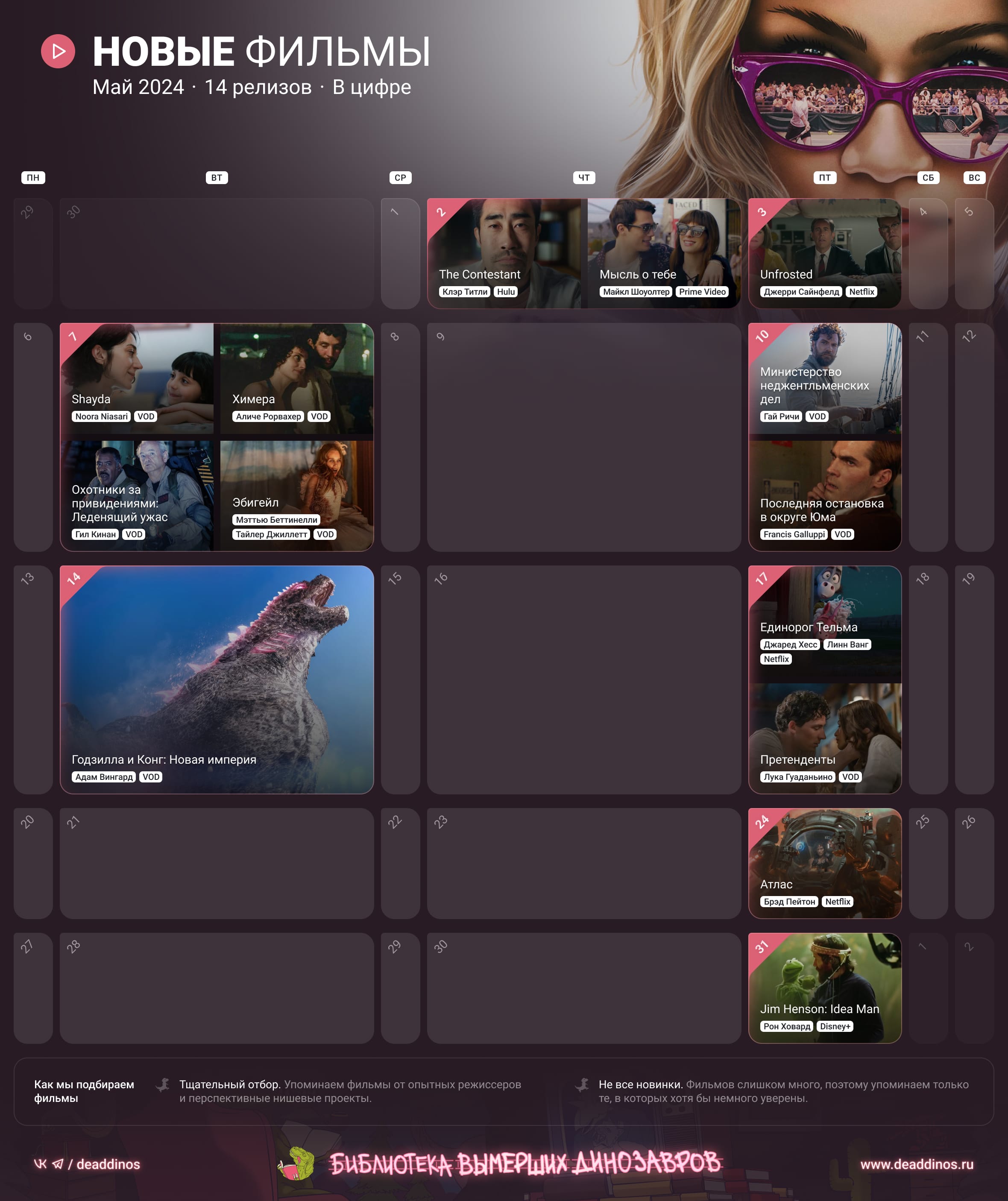Screen dimensions: 1008x1201
Task: Open the Telegram paper plane icon
Action: [x=58, y=1164]
